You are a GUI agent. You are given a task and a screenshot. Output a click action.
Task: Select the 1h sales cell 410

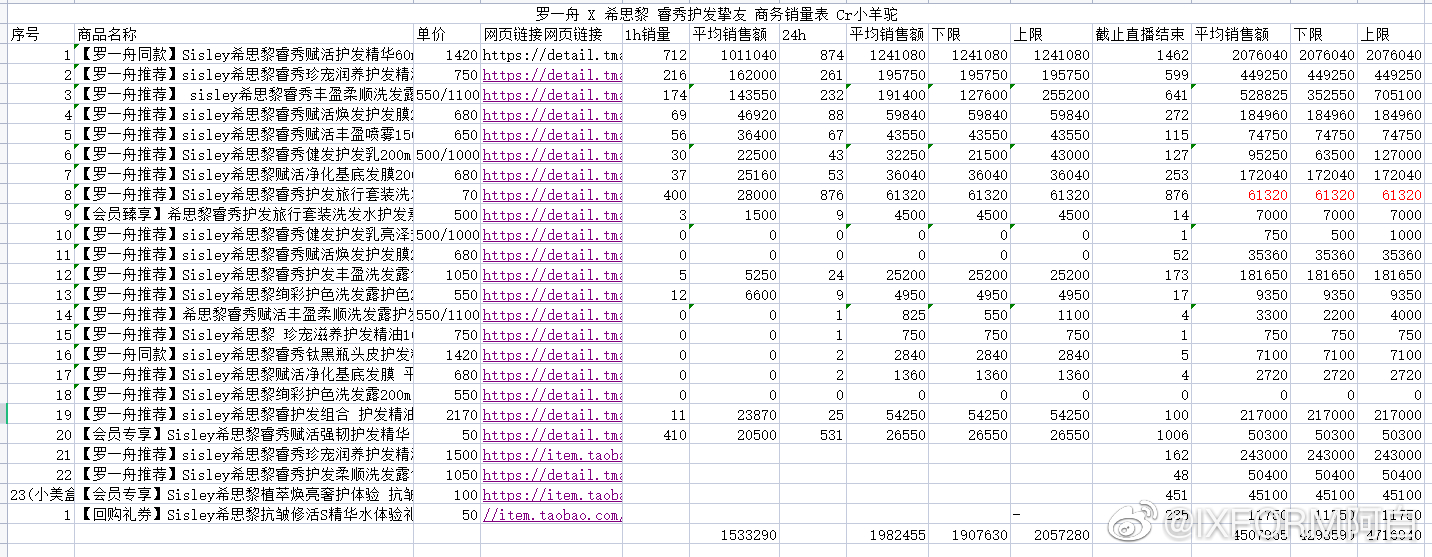pos(656,435)
